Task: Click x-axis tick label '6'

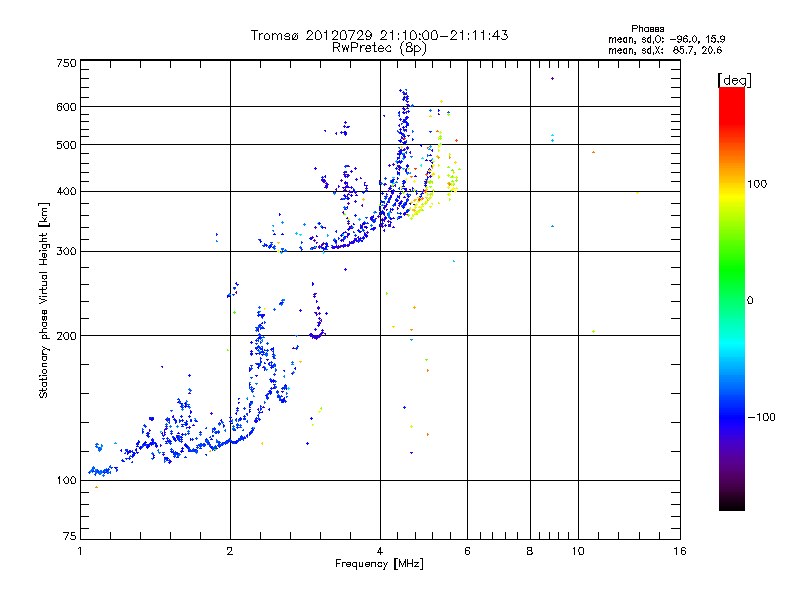Action: coord(467,551)
